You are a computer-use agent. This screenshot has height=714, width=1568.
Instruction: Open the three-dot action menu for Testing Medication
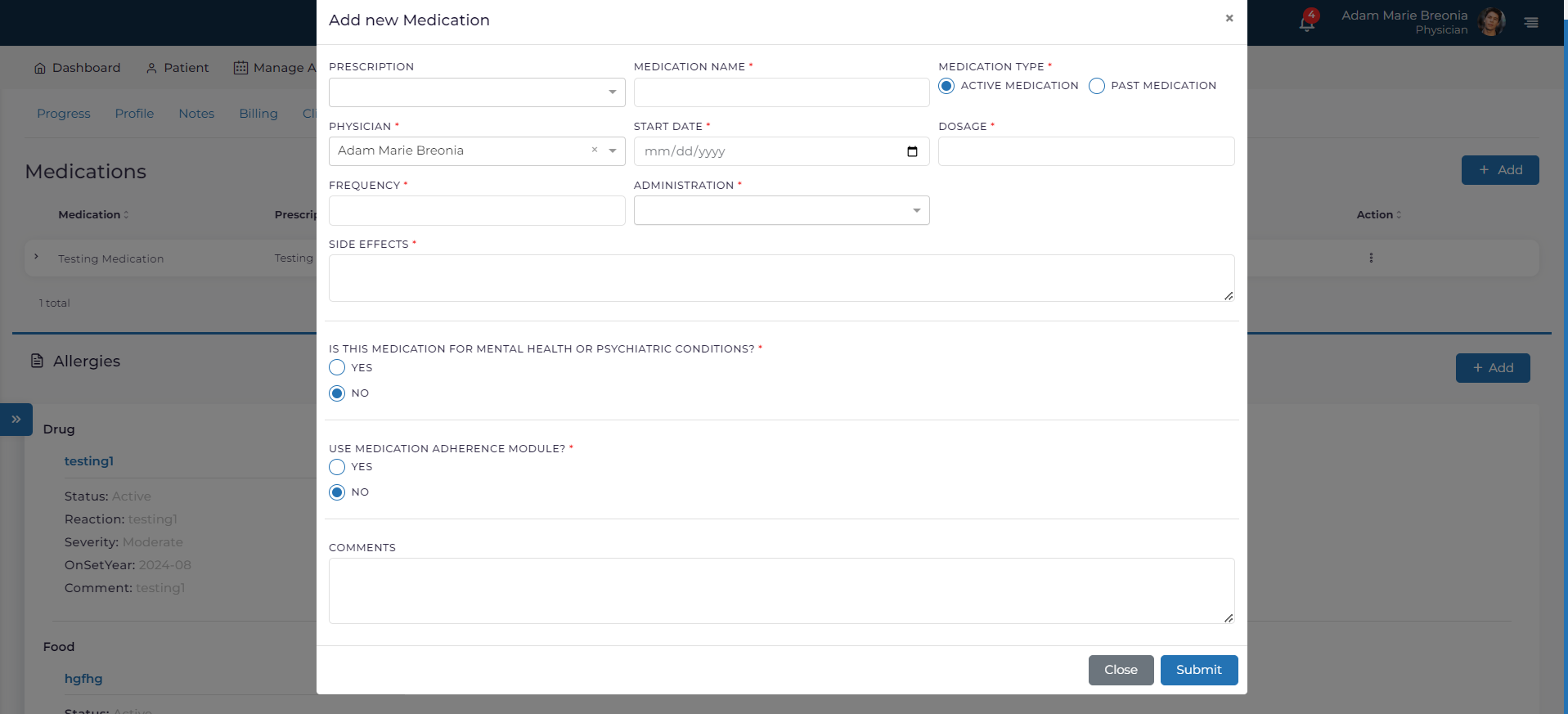coord(1371,258)
